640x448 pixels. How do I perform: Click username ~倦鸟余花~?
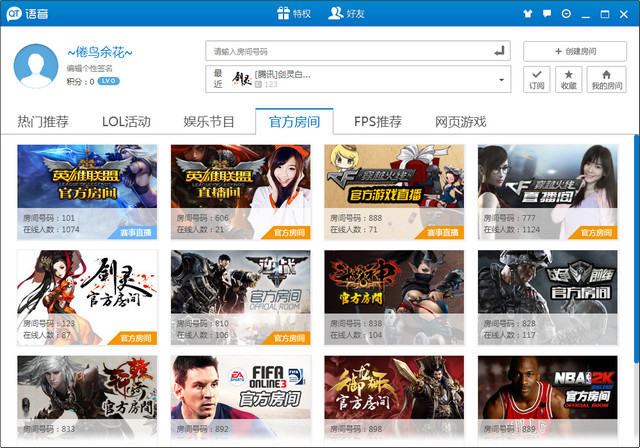[x=100, y=52]
